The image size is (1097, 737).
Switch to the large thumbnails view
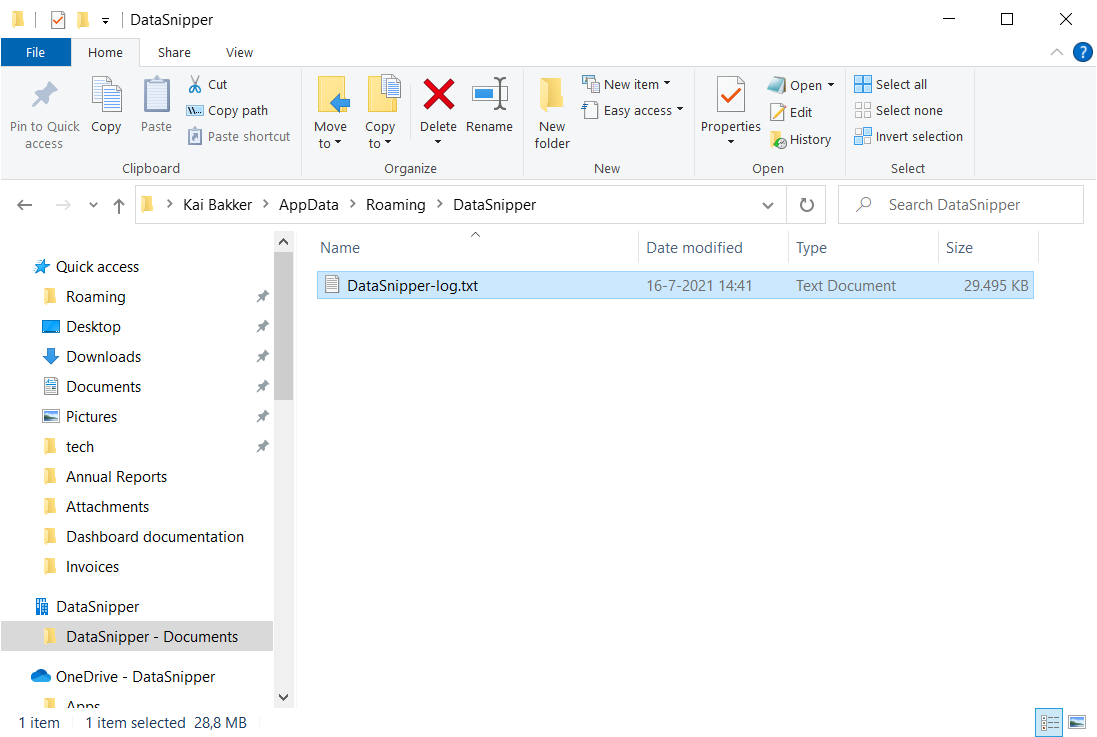pyautogui.click(x=1077, y=723)
